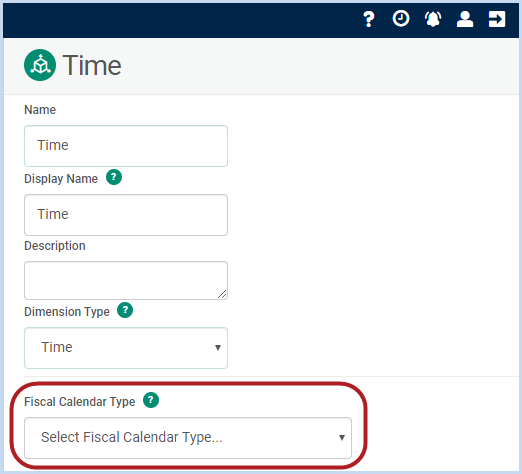Open help from the top bar question mark
The height and width of the screenshot is (474, 522).
pyautogui.click(x=369, y=19)
